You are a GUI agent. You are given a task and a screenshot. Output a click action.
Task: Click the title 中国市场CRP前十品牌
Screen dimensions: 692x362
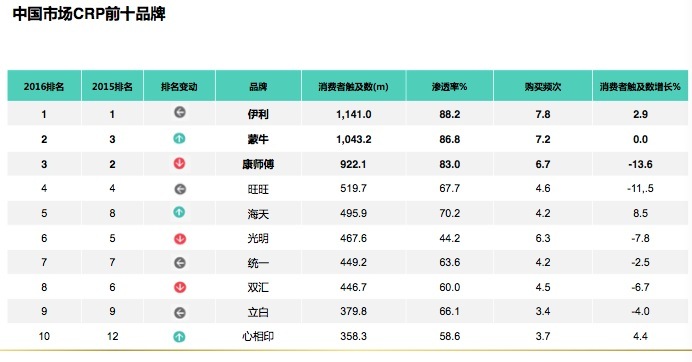(89, 14)
